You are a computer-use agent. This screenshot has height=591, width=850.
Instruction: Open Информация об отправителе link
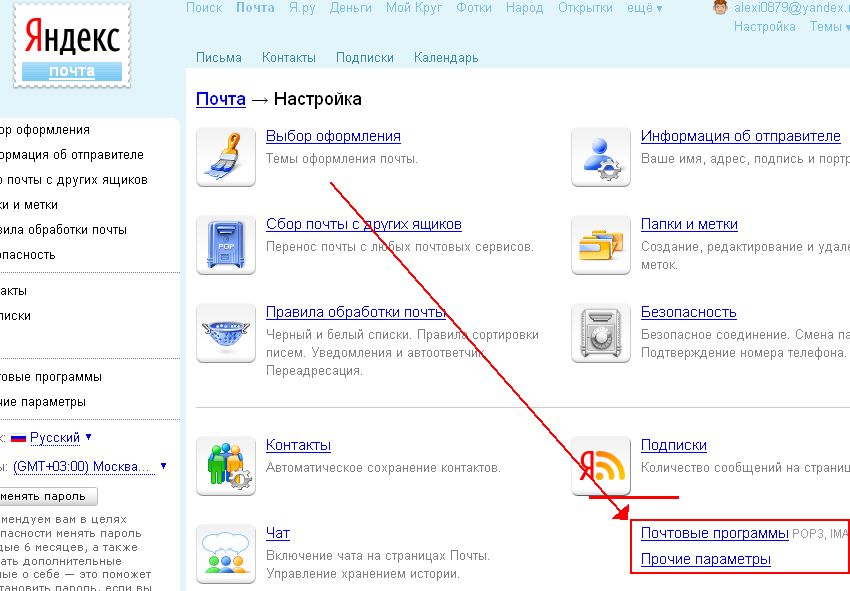740,136
